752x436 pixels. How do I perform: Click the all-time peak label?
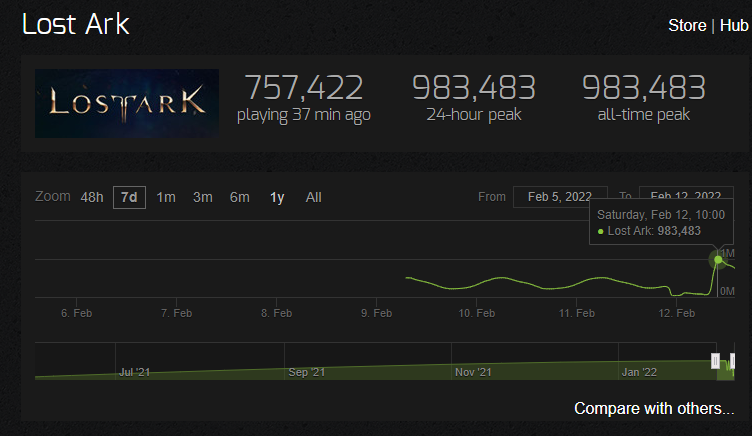click(x=644, y=115)
